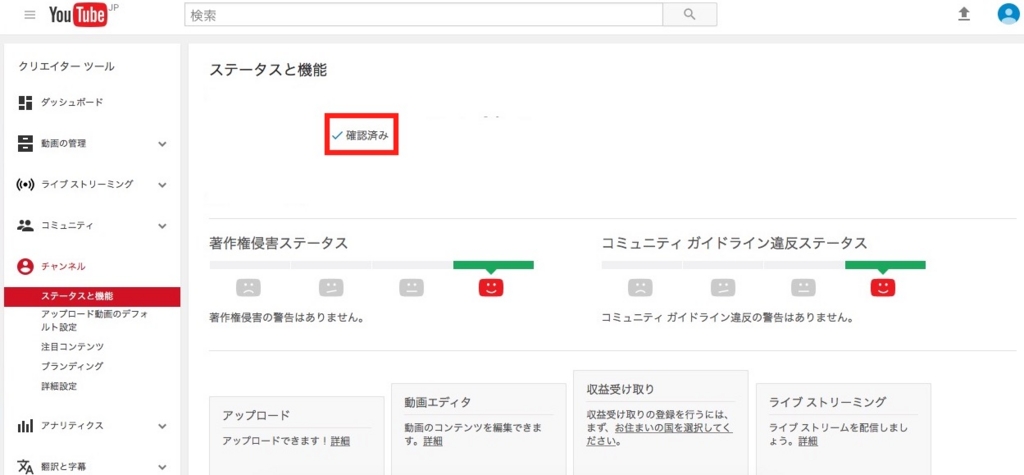Open ブランディング in the sidebar

[72, 367]
